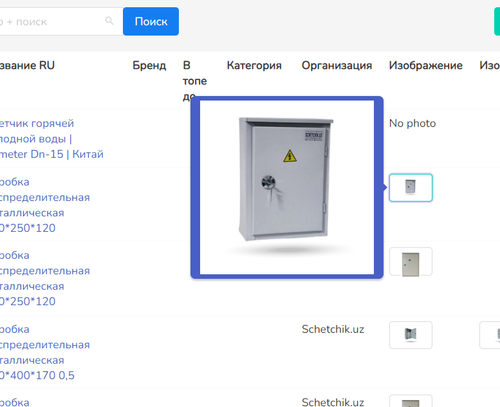
Task: Click the enlarged metal box preview image
Action: coord(287,187)
